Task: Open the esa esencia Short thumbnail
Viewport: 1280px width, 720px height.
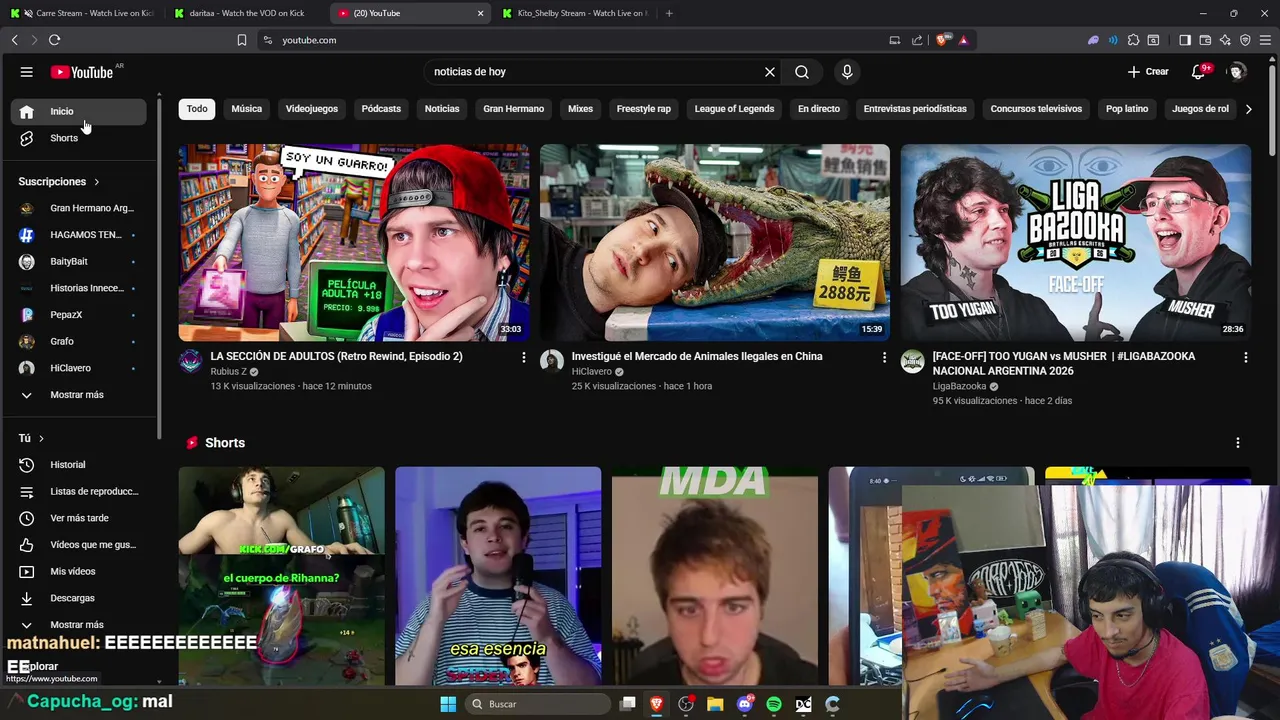Action: 498,576
